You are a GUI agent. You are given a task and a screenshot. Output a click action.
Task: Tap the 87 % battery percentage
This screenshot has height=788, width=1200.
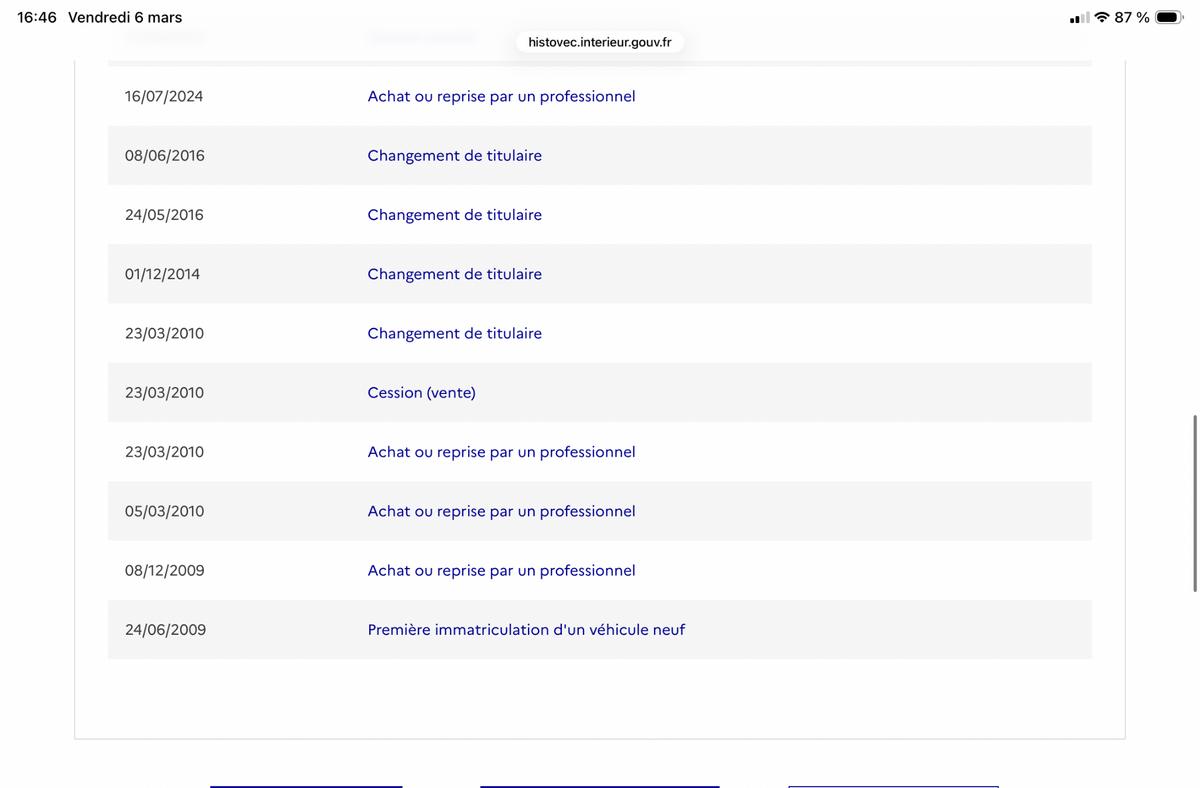(x=1132, y=17)
